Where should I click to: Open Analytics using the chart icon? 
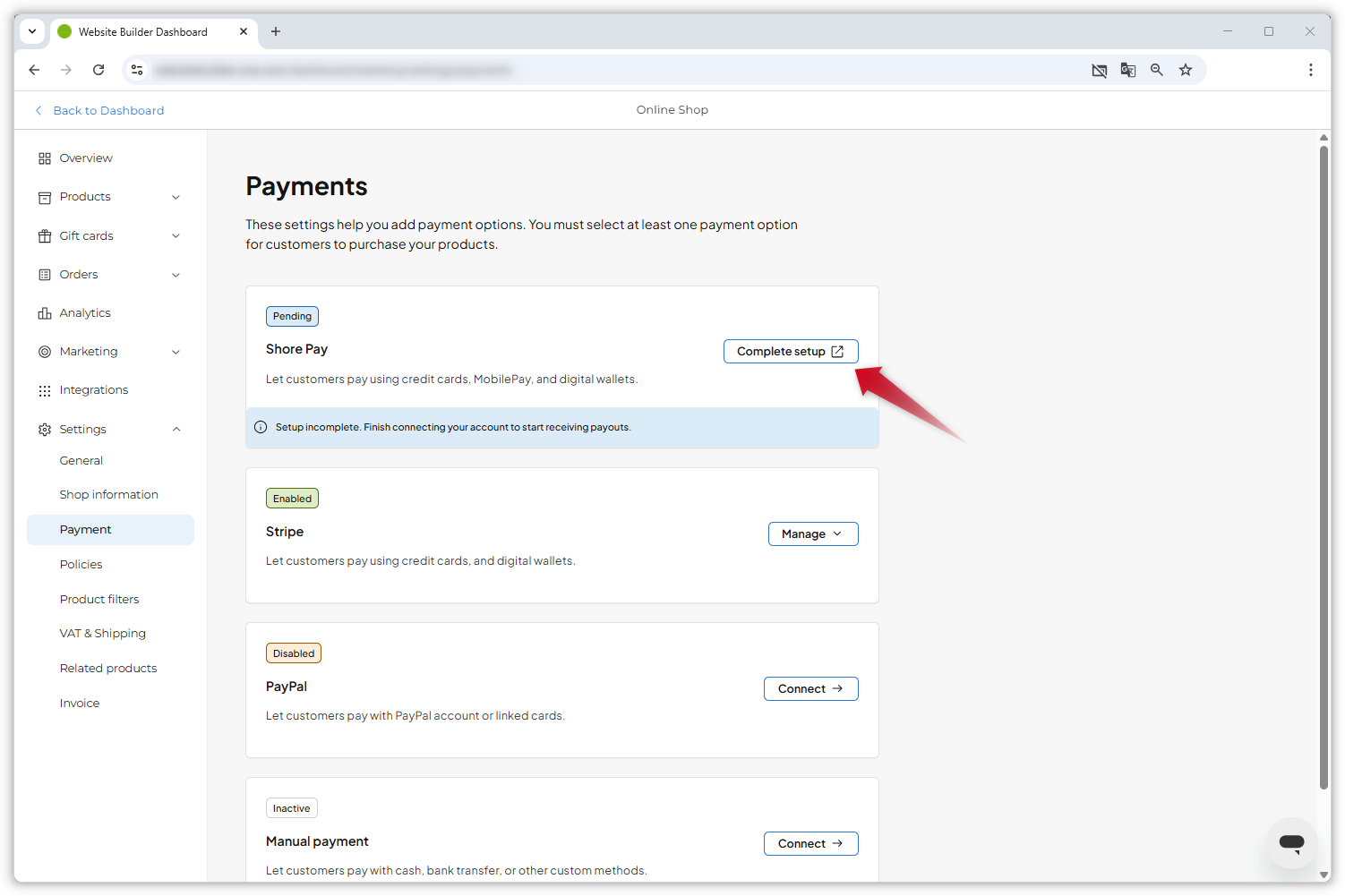point(45,312)
